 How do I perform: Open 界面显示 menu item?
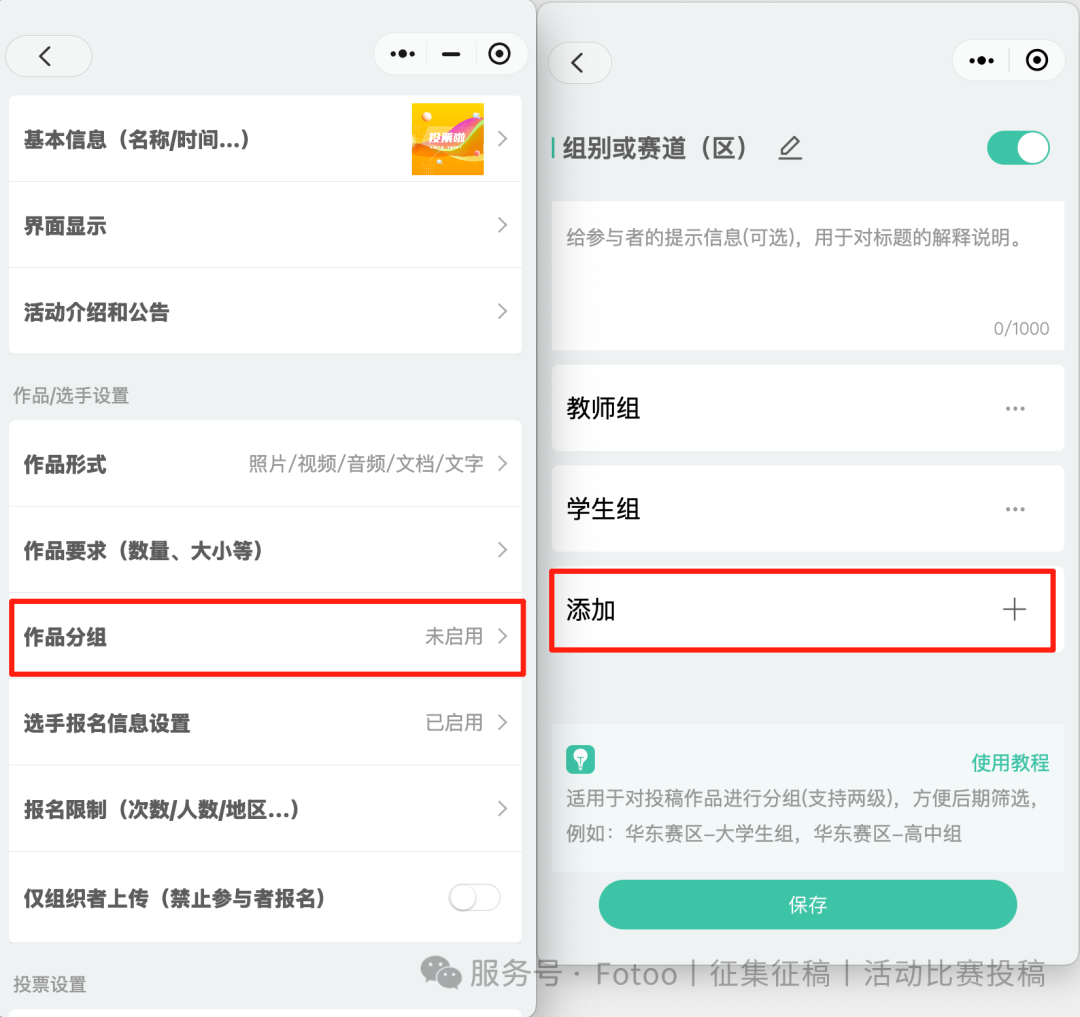pyautogui.click(x=265, y=225)
